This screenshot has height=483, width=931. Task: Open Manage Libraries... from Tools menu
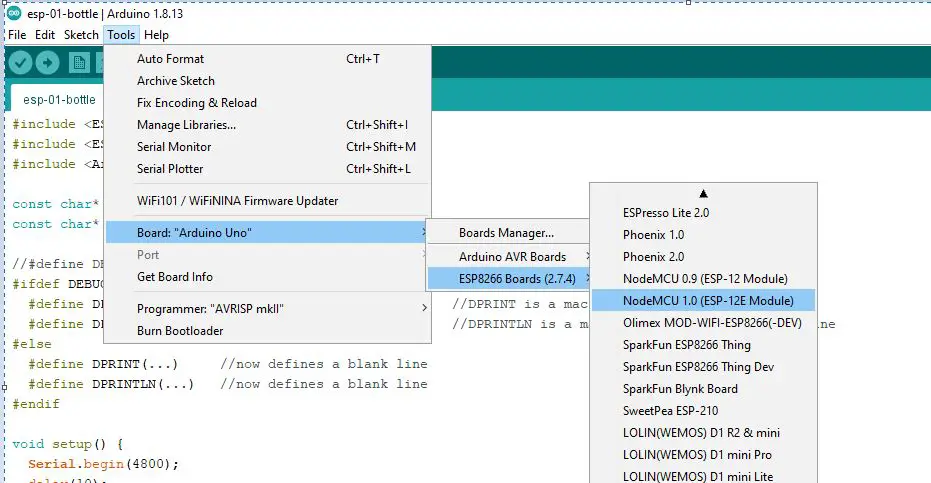click(x=267, y=125)
